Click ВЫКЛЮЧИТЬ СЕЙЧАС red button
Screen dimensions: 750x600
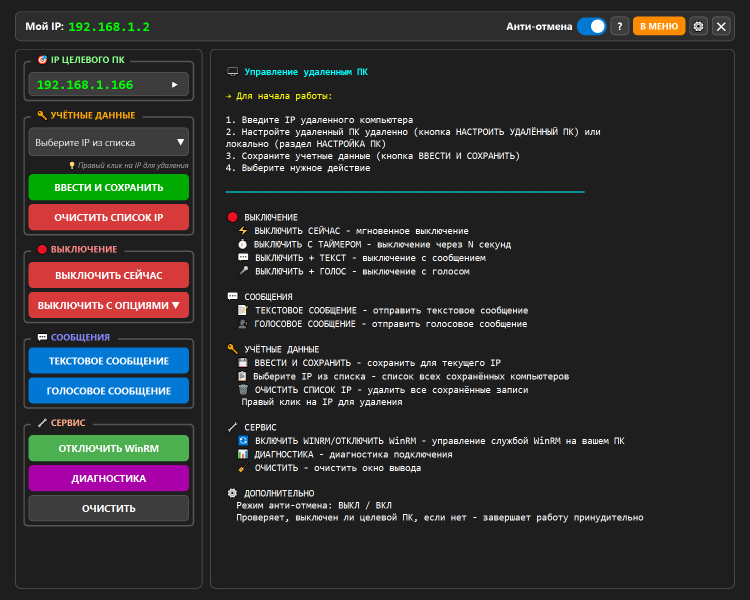click(x=108, y=275)
